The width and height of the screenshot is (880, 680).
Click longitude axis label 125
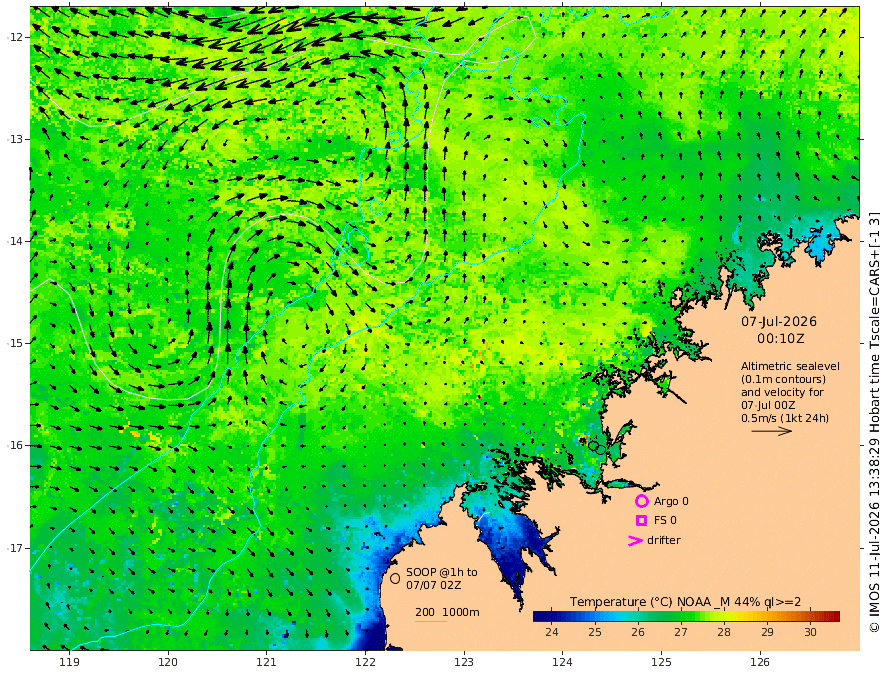pyautogui.click(x=661, y=662)
